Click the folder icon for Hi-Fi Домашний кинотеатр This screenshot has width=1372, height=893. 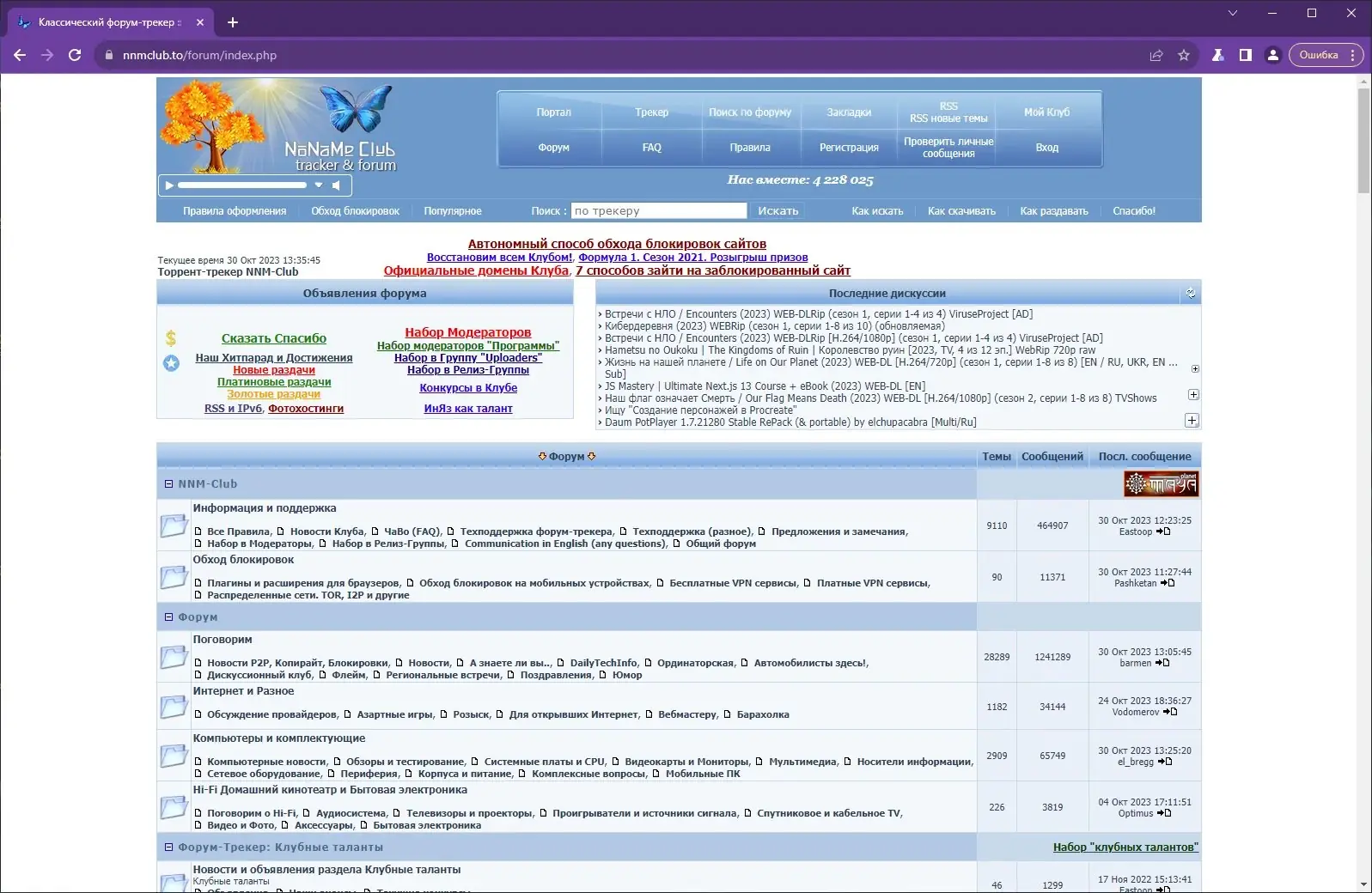point(174,807)
